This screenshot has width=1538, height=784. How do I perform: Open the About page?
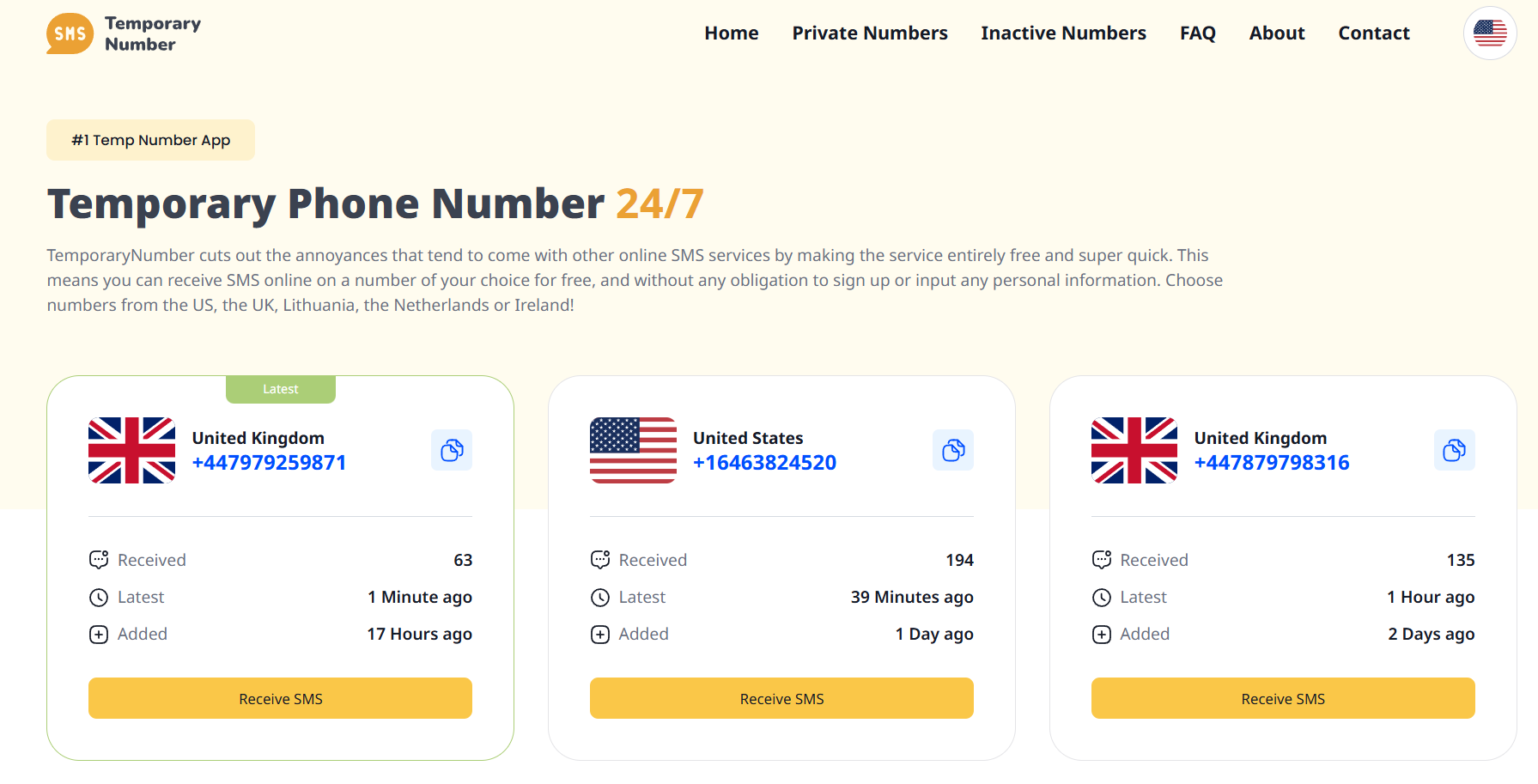[1277, 33]
